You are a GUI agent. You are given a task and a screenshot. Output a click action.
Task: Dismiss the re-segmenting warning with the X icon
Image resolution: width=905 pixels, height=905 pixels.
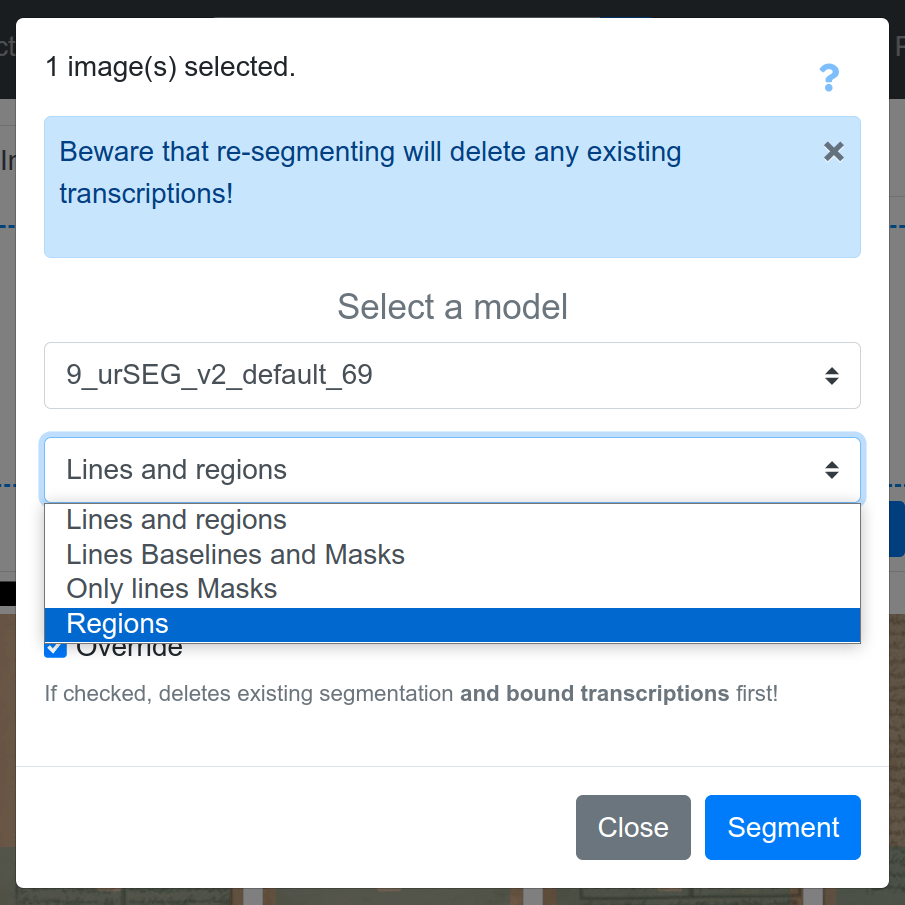pos(833,151)
